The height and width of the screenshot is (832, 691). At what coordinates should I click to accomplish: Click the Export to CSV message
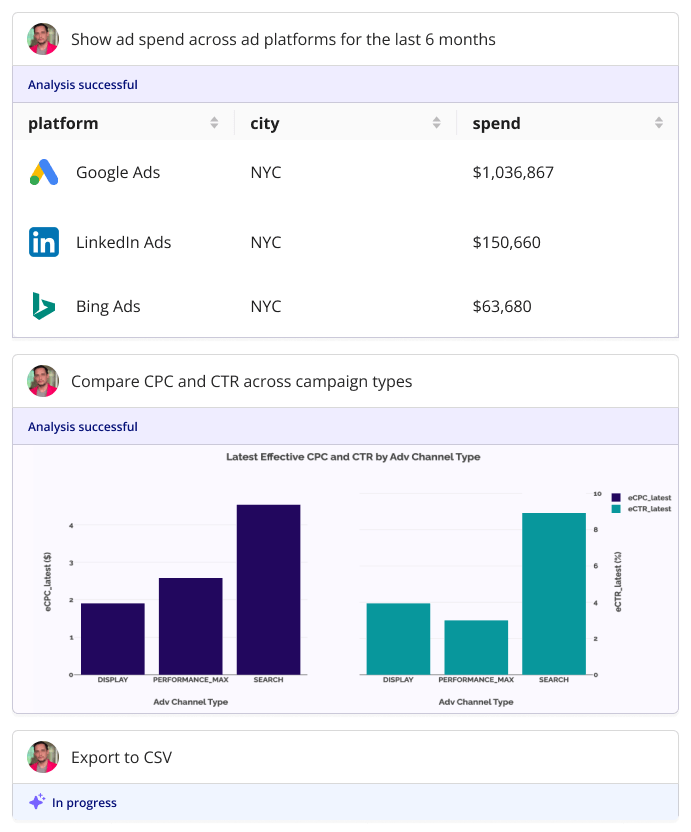click(x=121, y=757)
